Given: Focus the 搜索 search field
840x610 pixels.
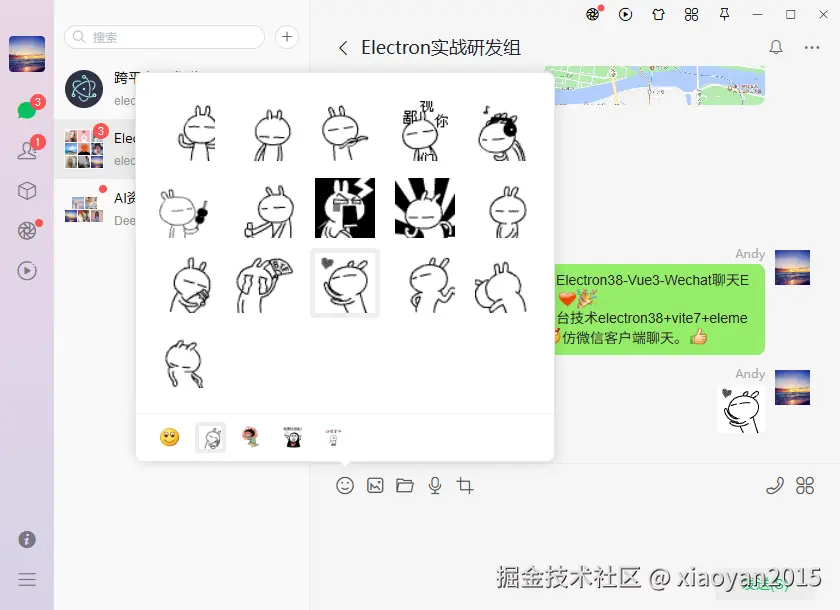Looking at the screenshot, I should tap(164, 37).
